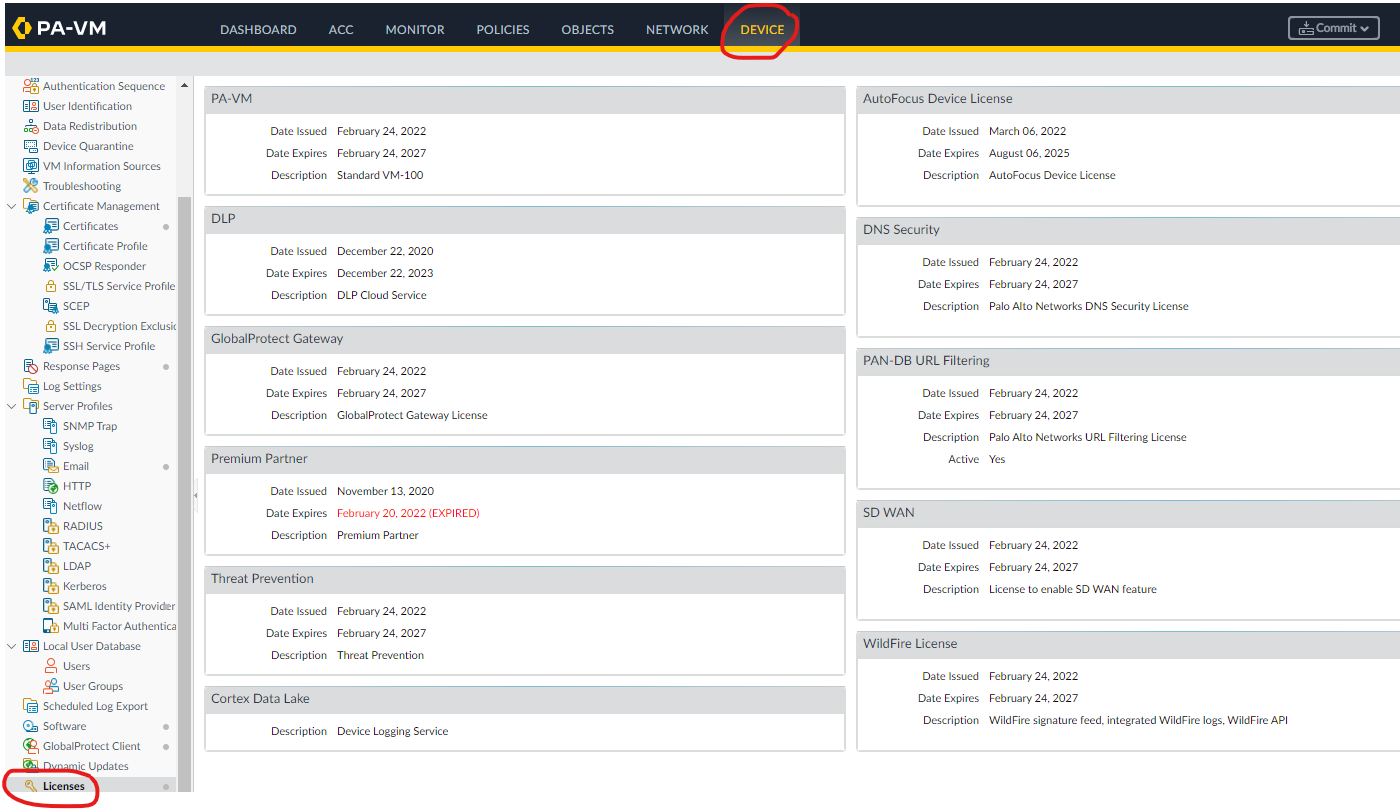Click the Troubleshooting wrench icon in sidebar

pos(31,186)
